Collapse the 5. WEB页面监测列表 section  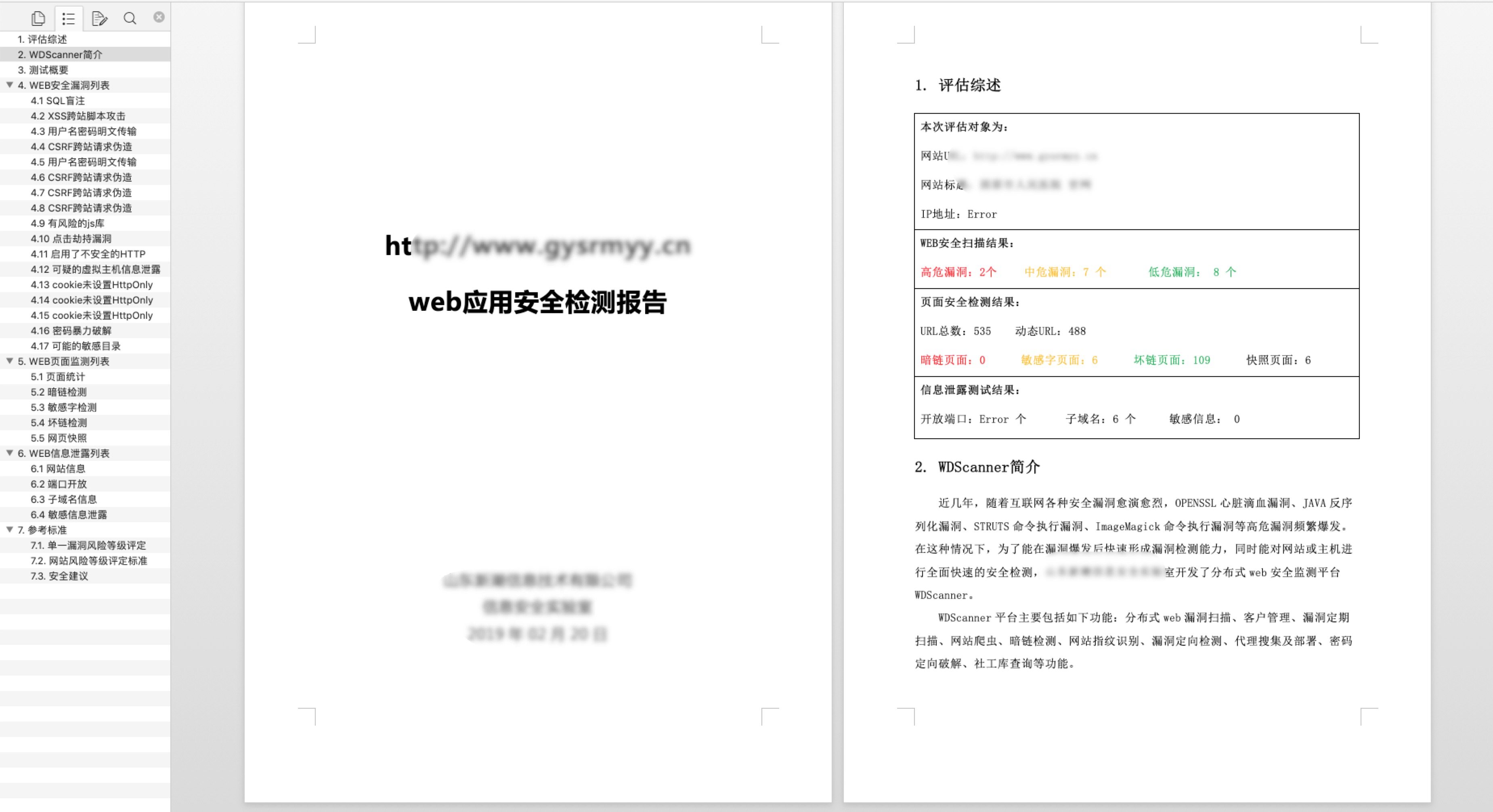tap(10, 361)
